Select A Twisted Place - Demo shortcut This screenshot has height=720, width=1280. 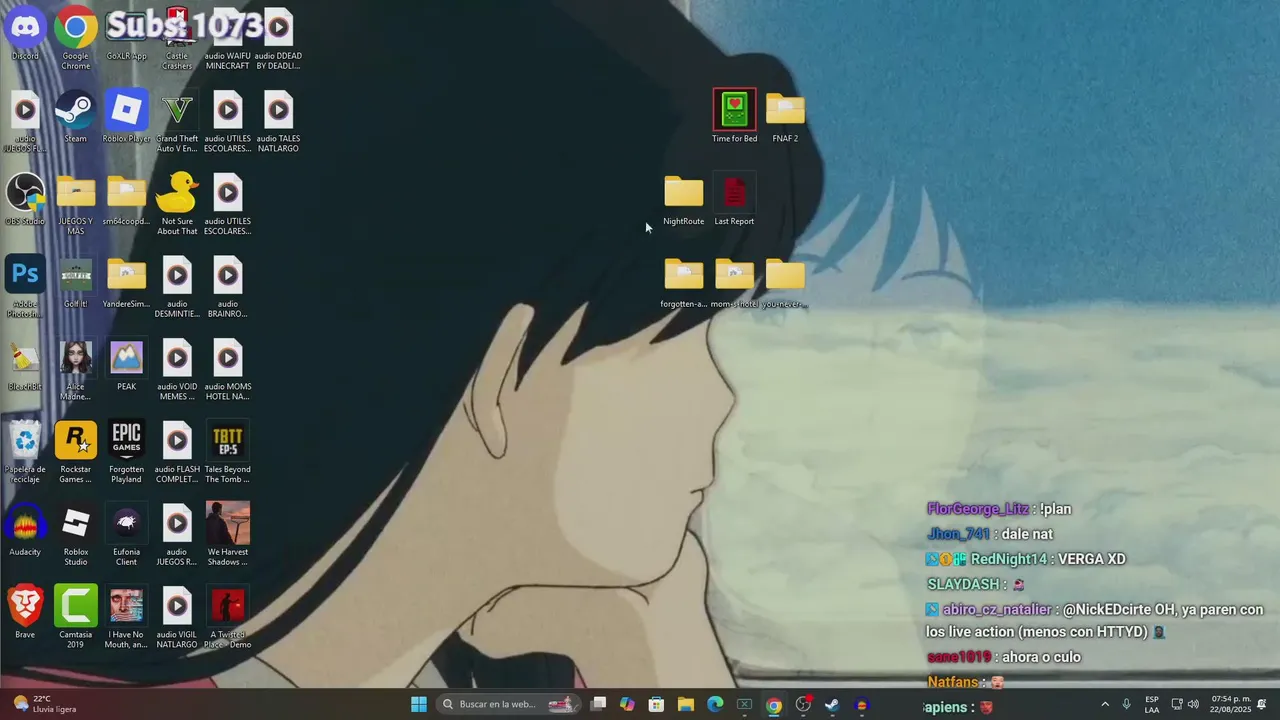[x=228, y=618]
